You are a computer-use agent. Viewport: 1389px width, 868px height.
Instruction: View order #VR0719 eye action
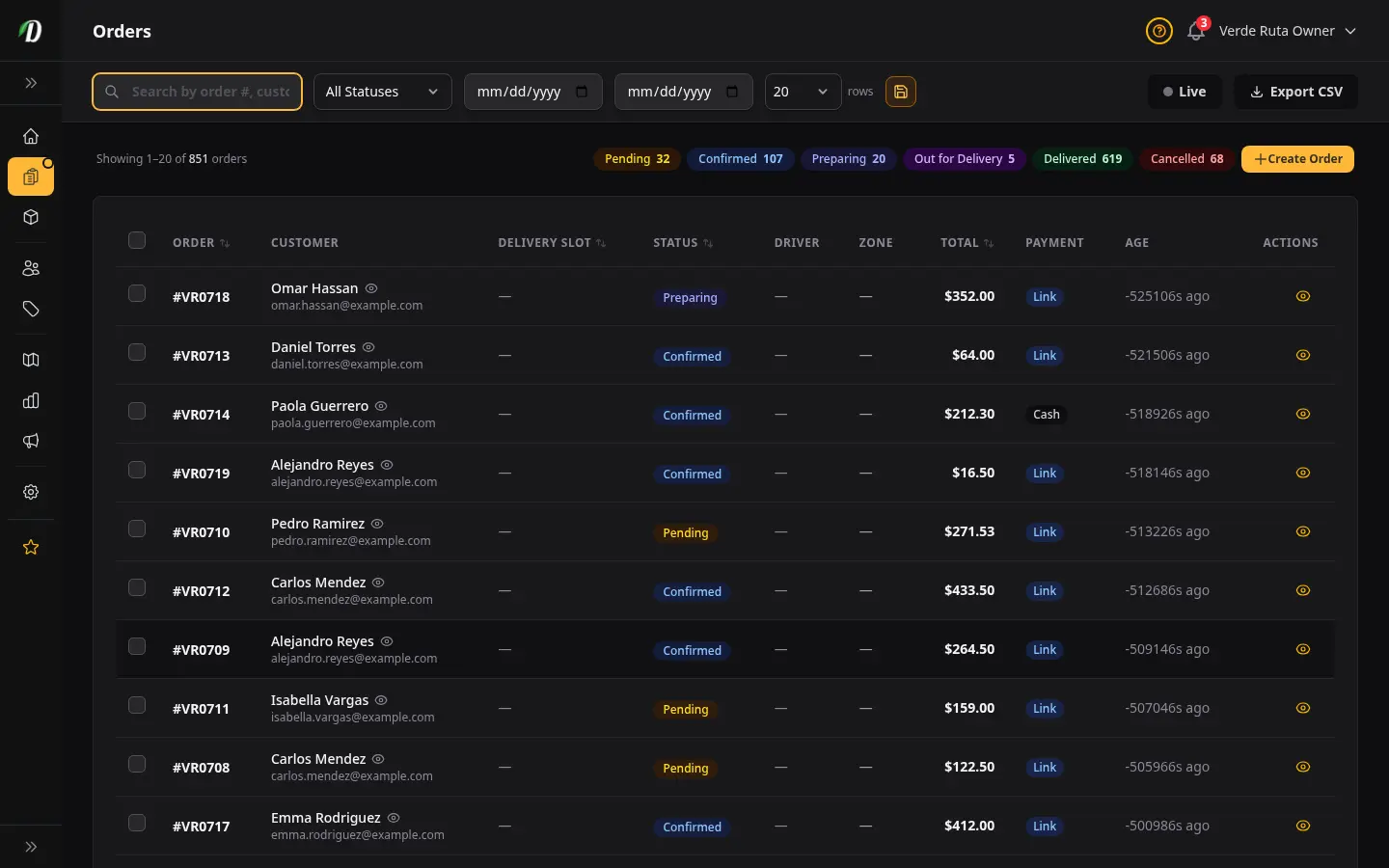[1303, 473]
